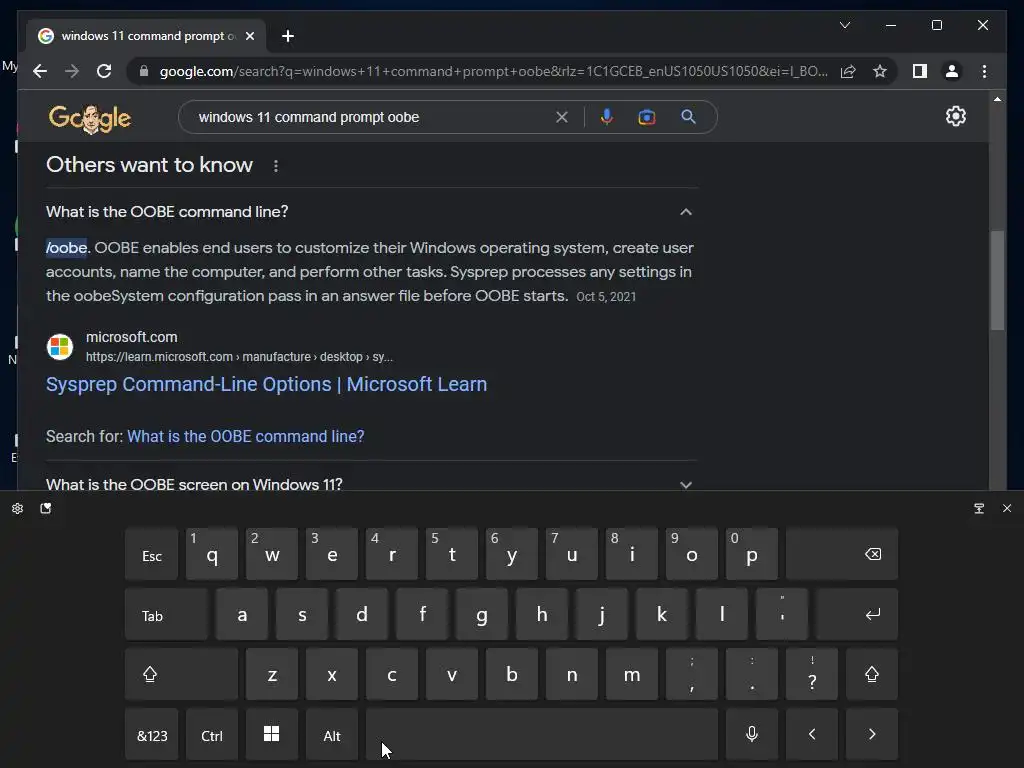Open Chrome side panel
The image size is (1024, 768).
(x=920, y=71)
